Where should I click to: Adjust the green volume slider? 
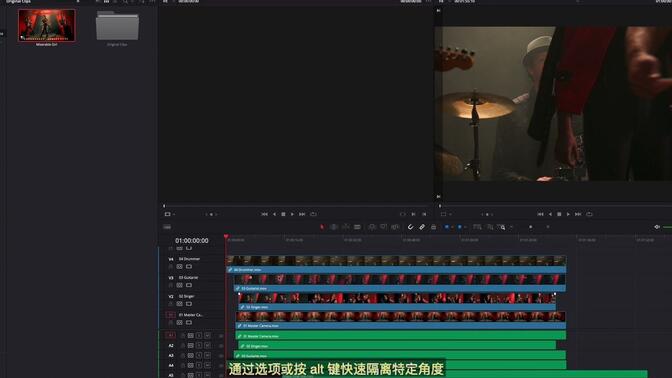coord(667,227)
